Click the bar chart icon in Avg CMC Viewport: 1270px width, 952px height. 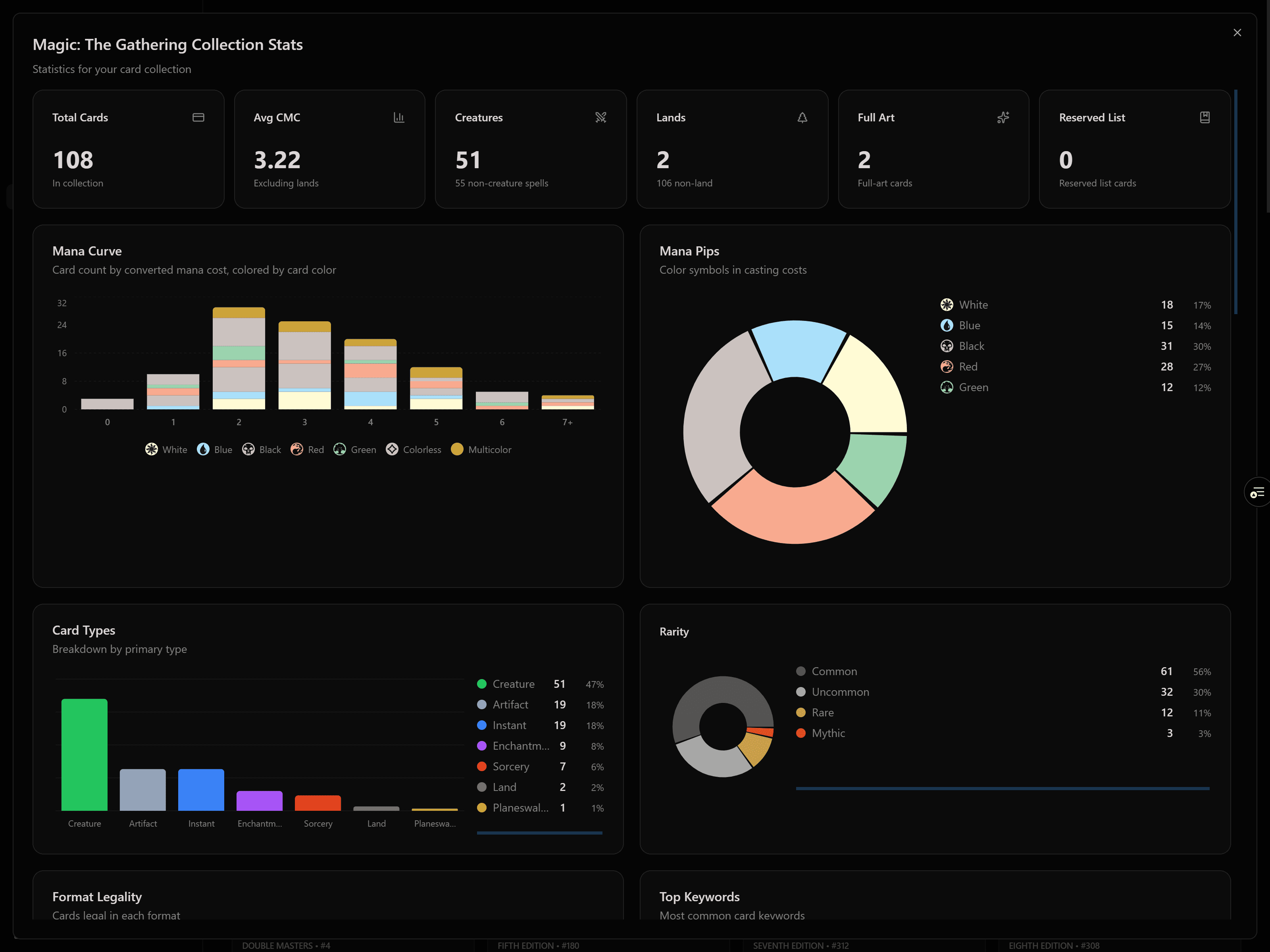coord(399,118)
